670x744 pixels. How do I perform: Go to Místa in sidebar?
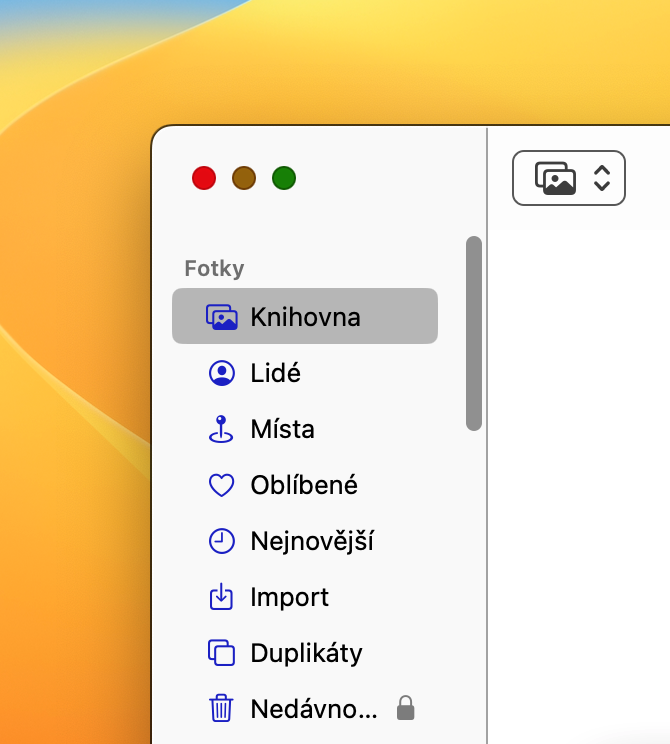pos(305,429)
